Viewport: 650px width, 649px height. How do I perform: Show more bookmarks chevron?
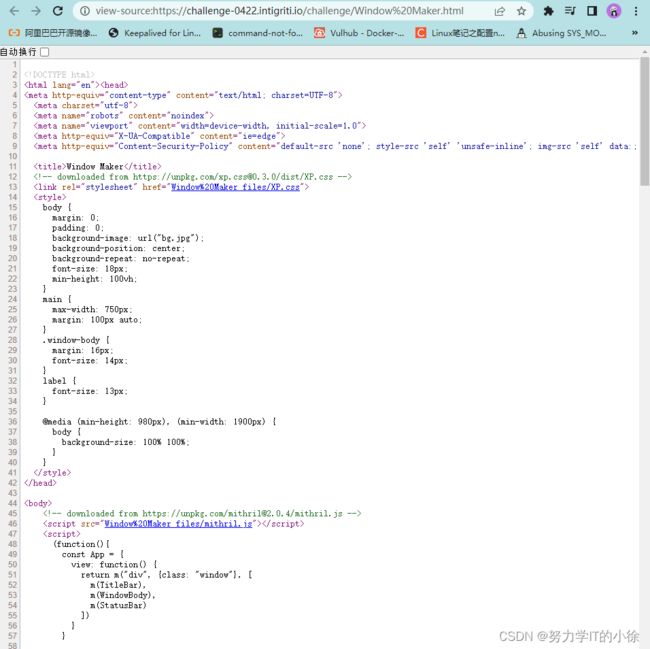click(635, 33)
